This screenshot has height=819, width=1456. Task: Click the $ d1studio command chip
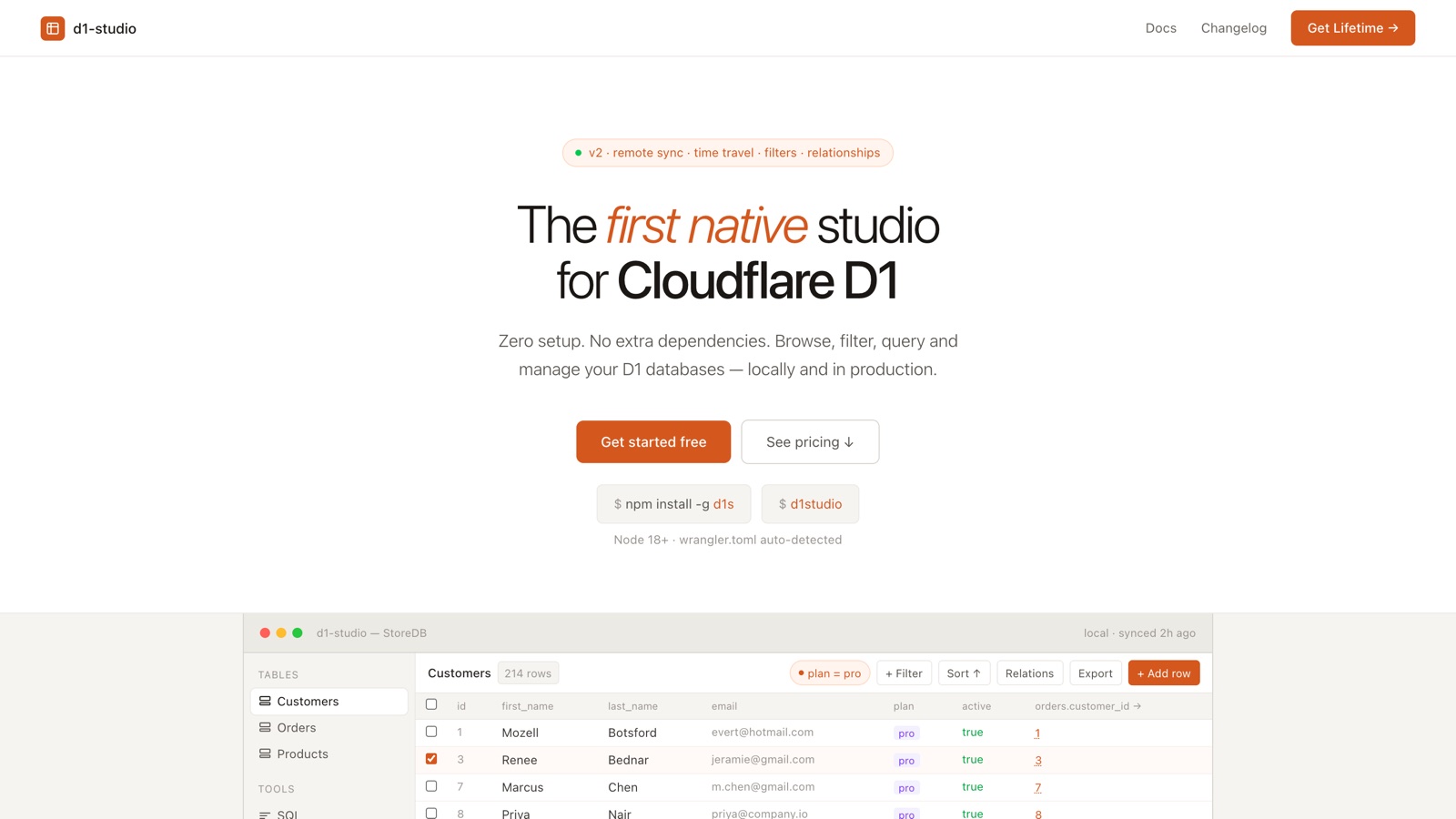(x=810, y=504)
